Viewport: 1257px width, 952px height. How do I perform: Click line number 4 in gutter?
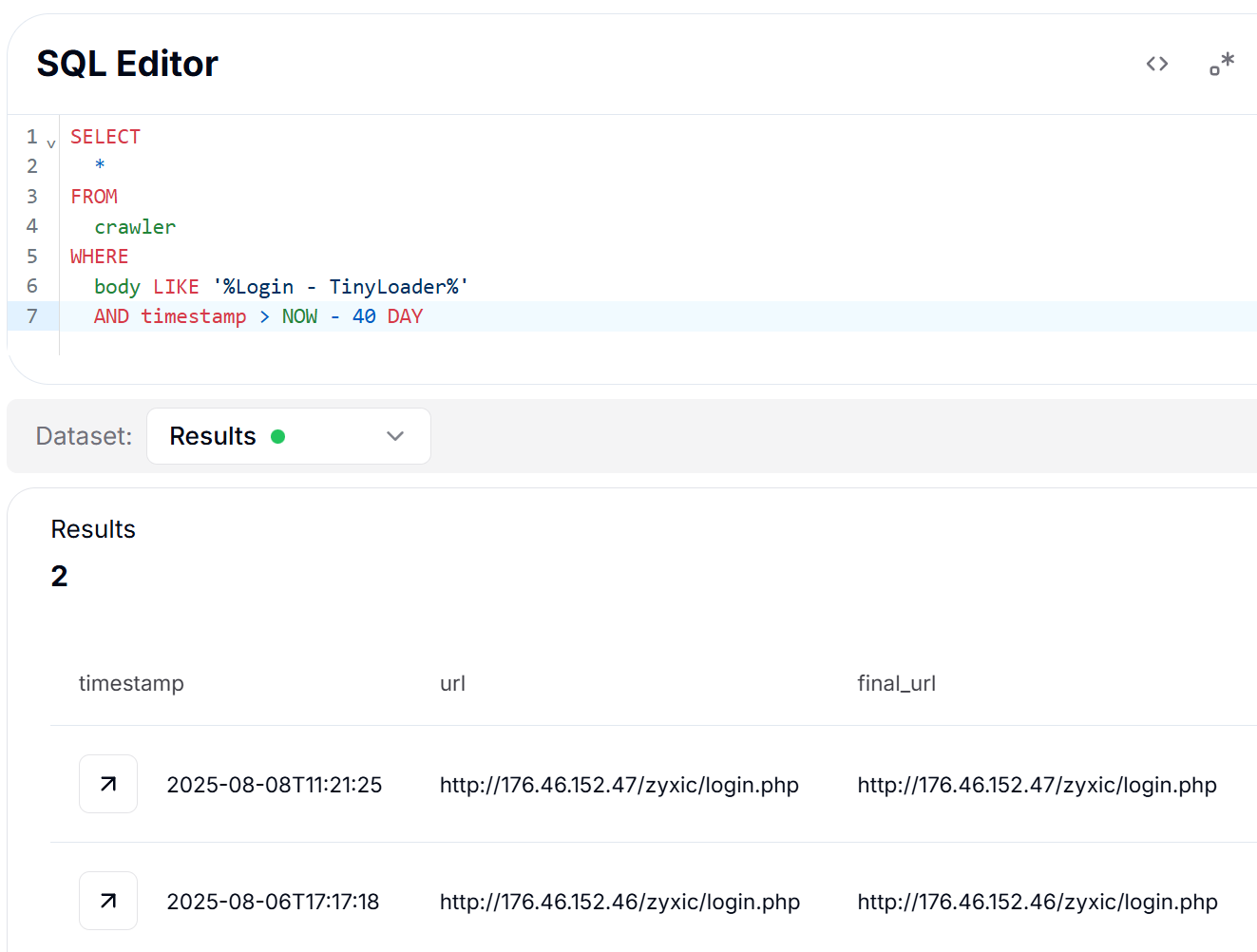point(32,226)
